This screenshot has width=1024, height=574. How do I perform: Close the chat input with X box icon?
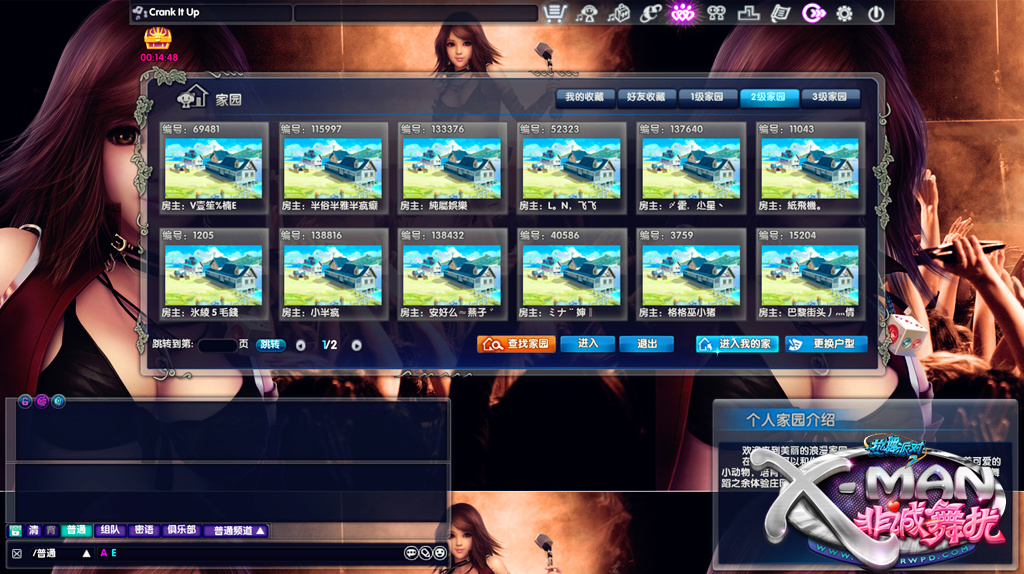click(16, 553)
